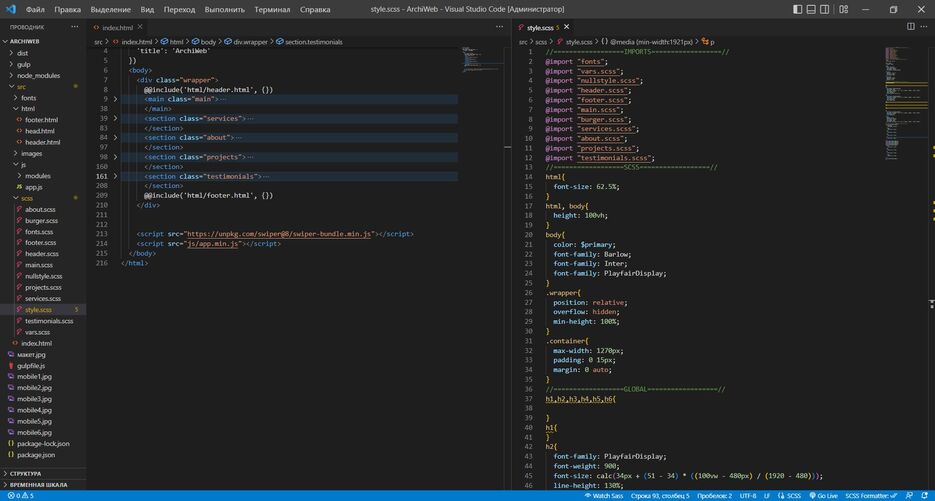
Task: Open the Терминал menu
Action: pyautogui.click(x=272, y=9)
